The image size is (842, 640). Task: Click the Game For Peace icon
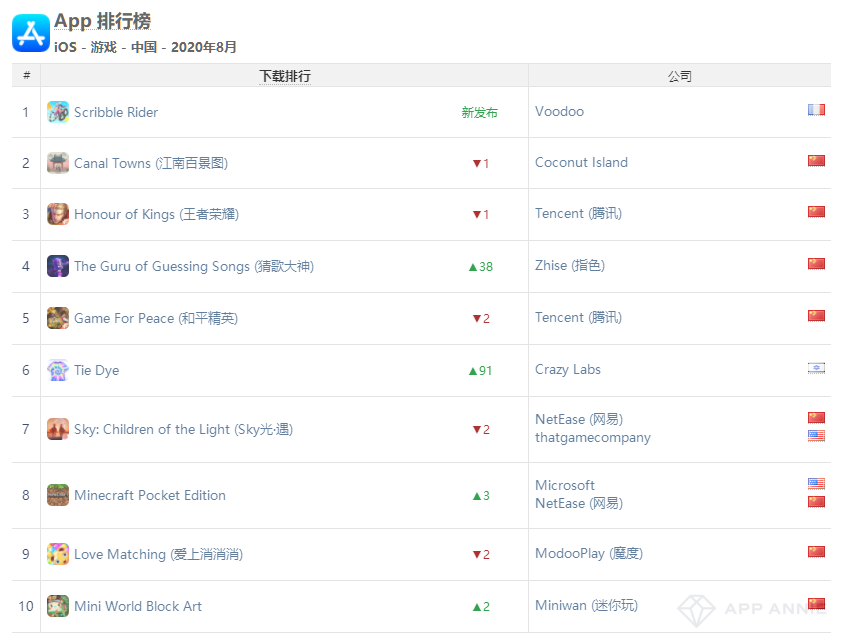[58, 318]
